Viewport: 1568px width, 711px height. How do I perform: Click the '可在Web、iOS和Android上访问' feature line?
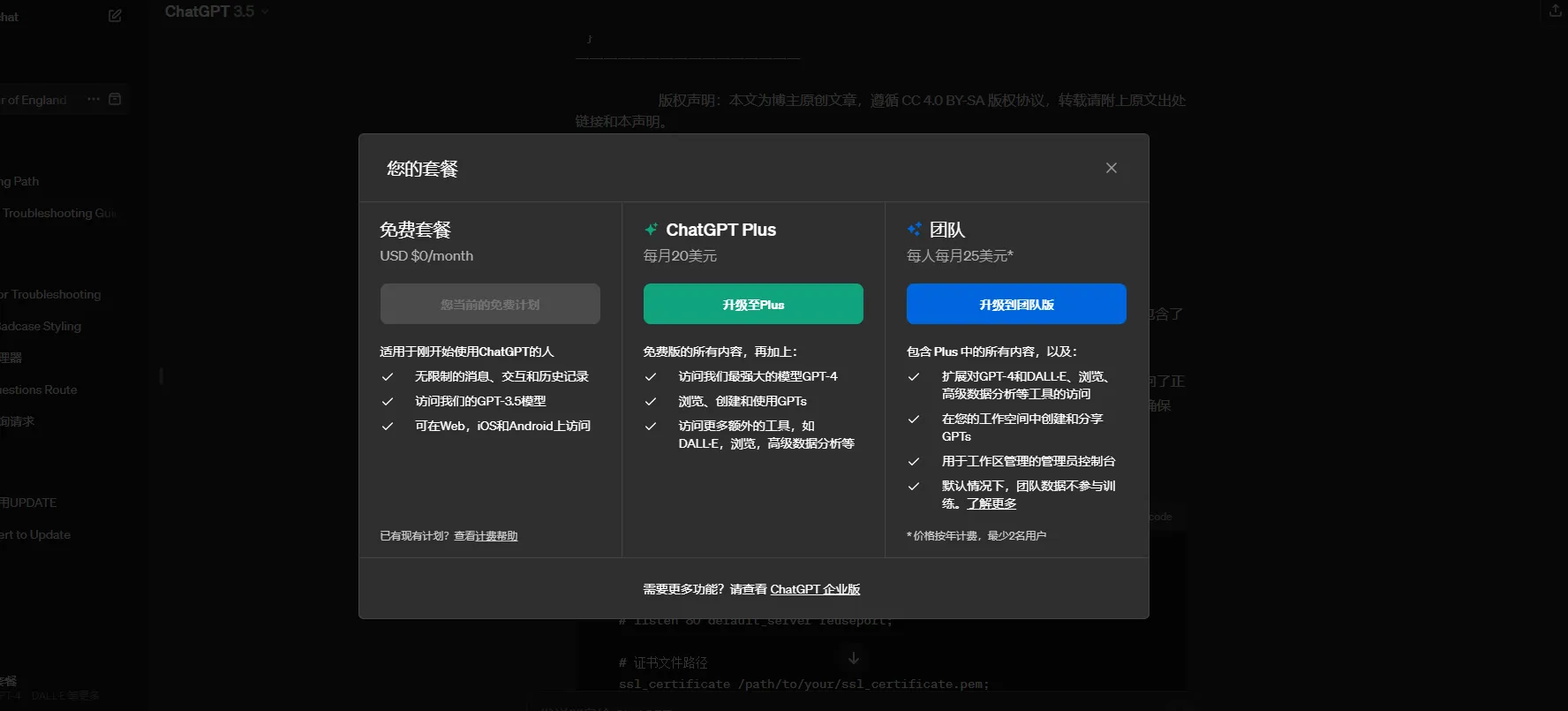point(502,426)
